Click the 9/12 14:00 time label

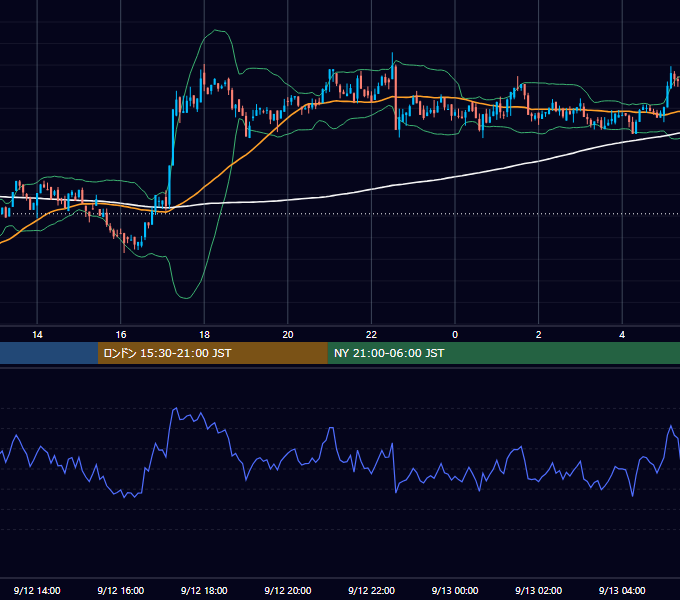[37, 590]
